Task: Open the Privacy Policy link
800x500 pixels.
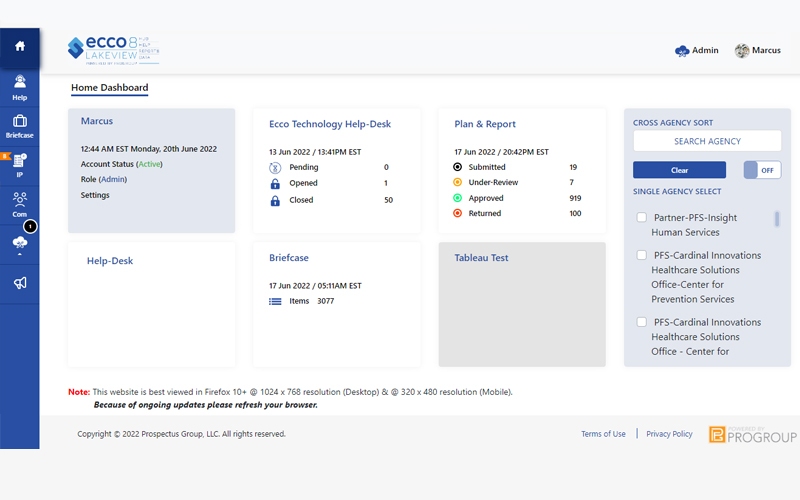Action: [669, 434]
